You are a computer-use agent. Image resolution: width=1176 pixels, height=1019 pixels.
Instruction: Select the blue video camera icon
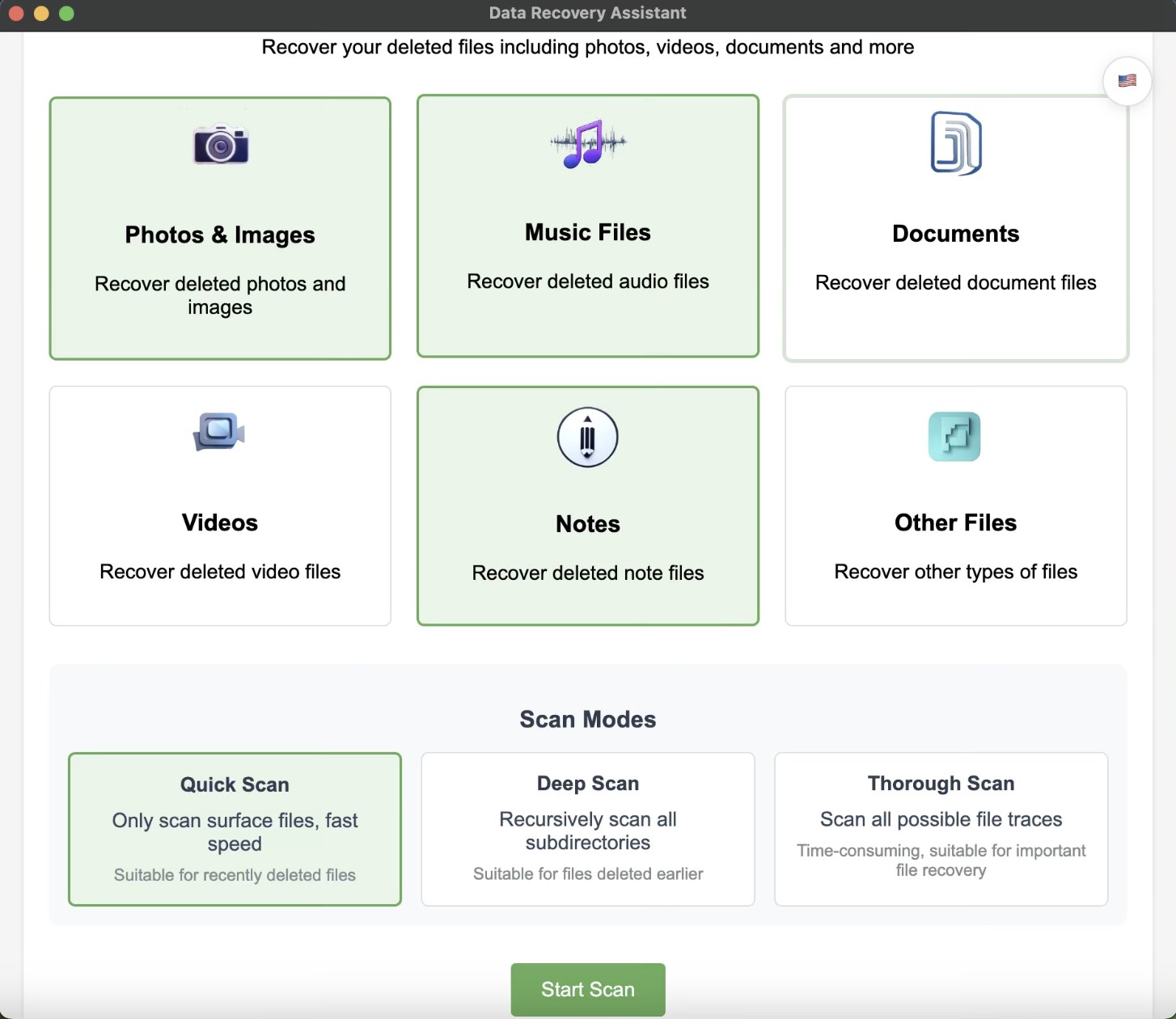tap(219, 431)
